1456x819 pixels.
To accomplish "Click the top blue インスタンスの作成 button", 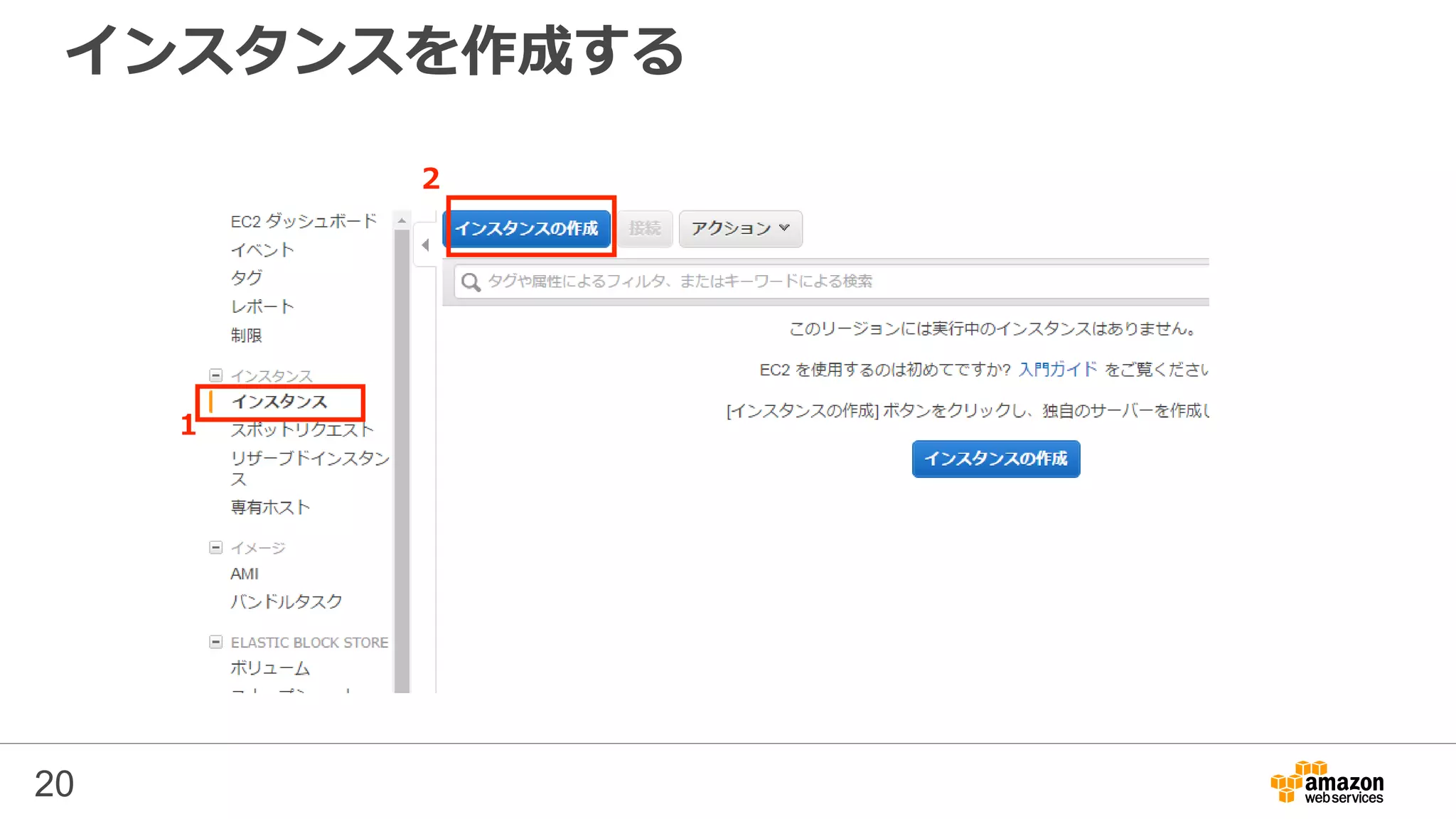I will [527, 228].
